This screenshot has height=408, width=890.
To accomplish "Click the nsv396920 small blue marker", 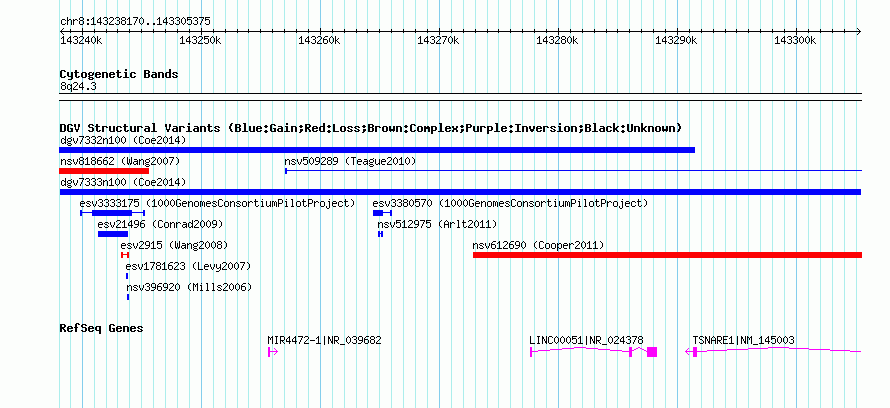I will 128,297.
